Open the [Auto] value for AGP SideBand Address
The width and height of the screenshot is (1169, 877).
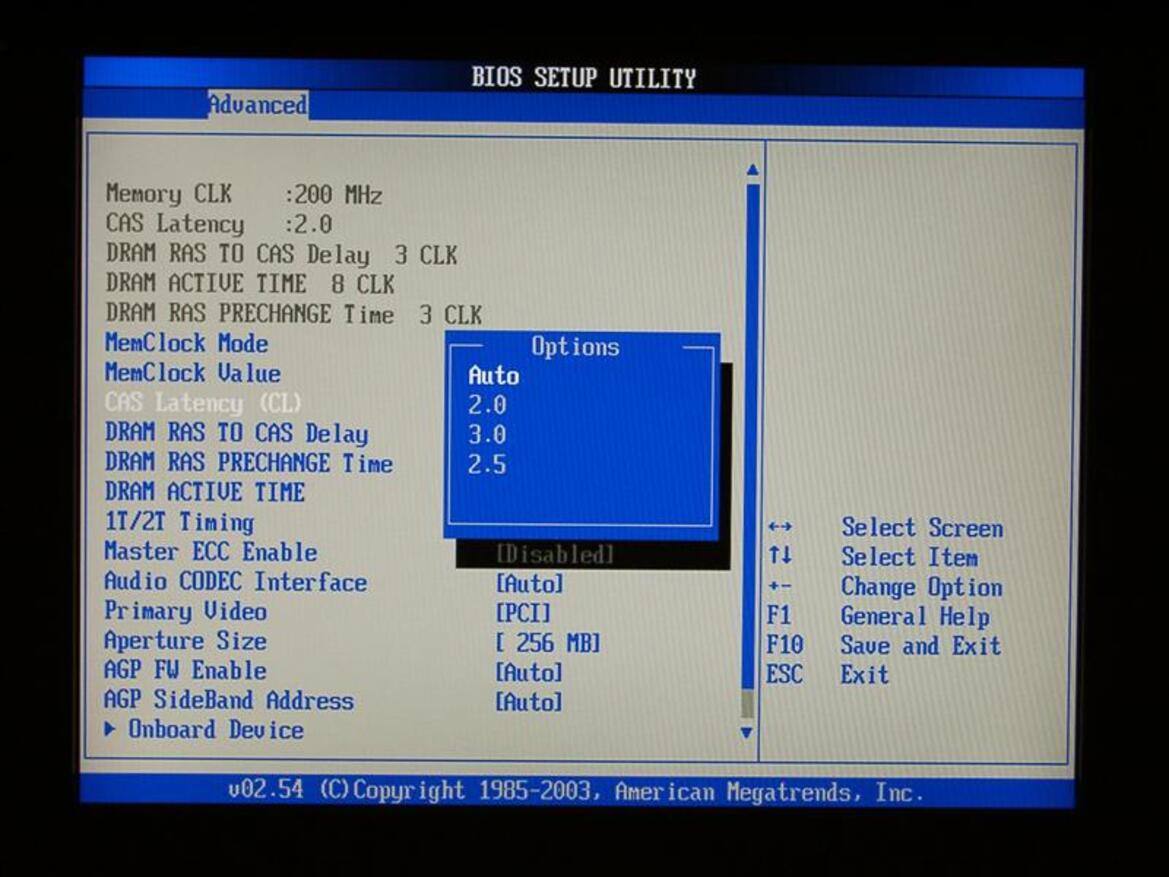tap(529, 702)
